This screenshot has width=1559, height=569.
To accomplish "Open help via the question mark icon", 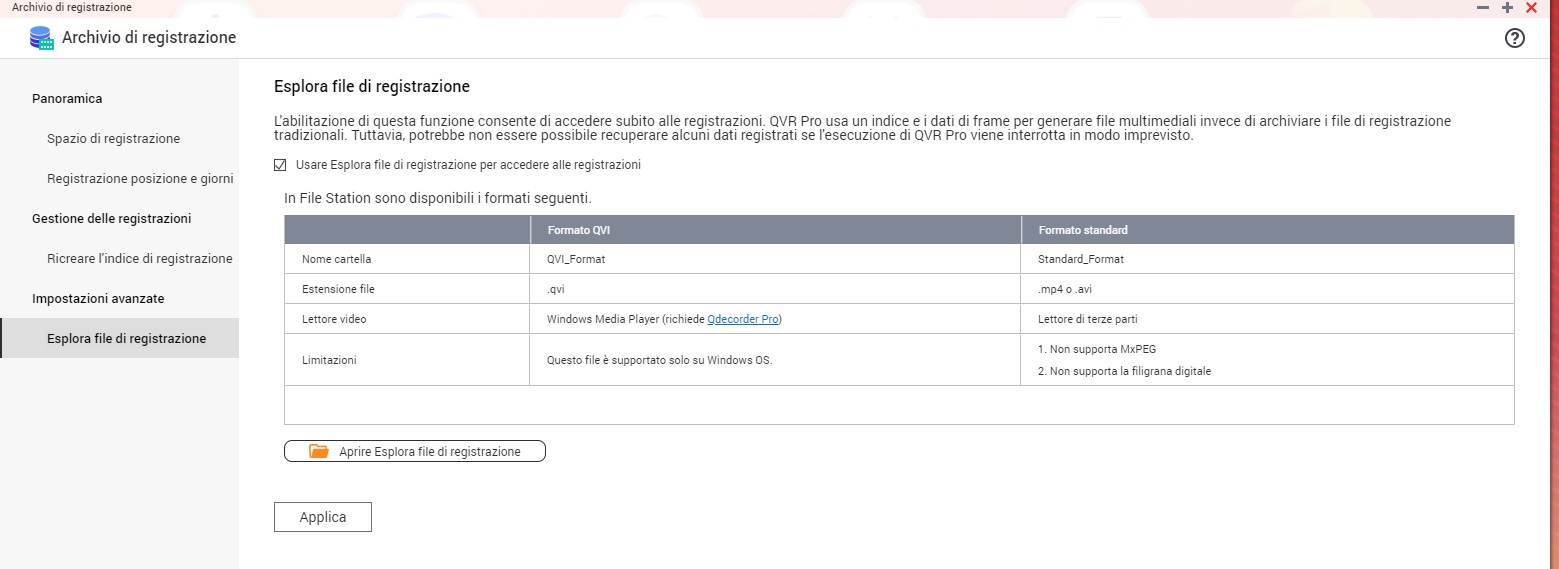I will (x=1515, y=38).
